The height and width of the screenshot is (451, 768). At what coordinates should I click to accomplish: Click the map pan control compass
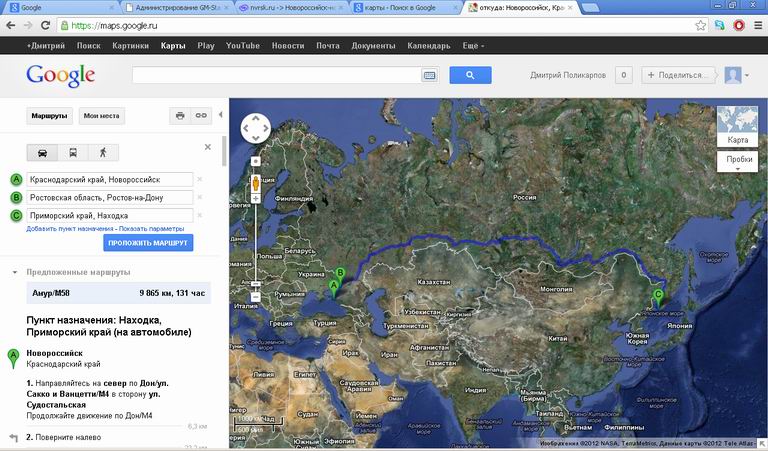[256, 128]
